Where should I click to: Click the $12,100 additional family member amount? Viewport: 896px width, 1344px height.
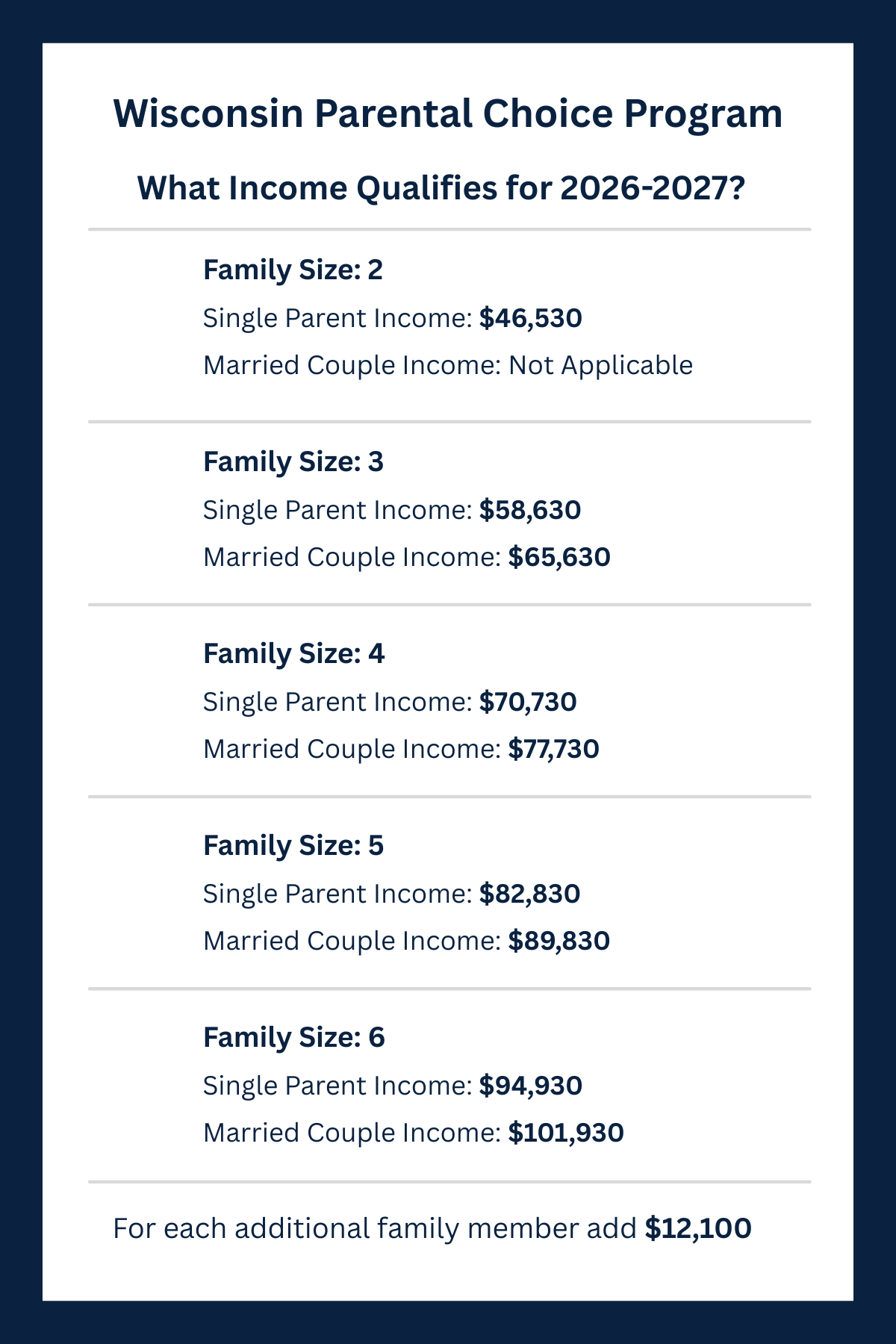(697, 1229)
